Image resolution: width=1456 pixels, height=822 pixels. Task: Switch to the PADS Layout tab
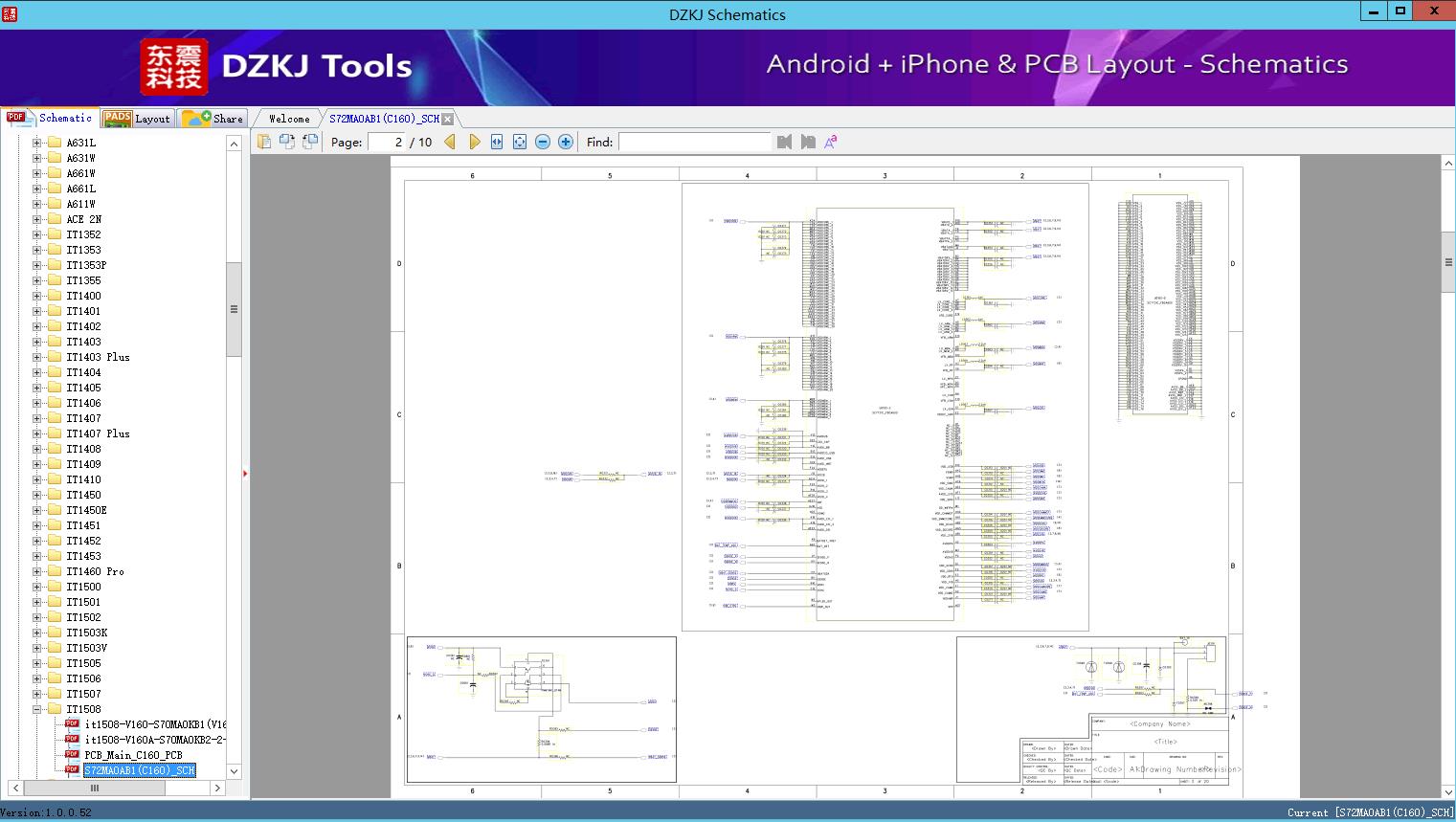click(137, 119)
